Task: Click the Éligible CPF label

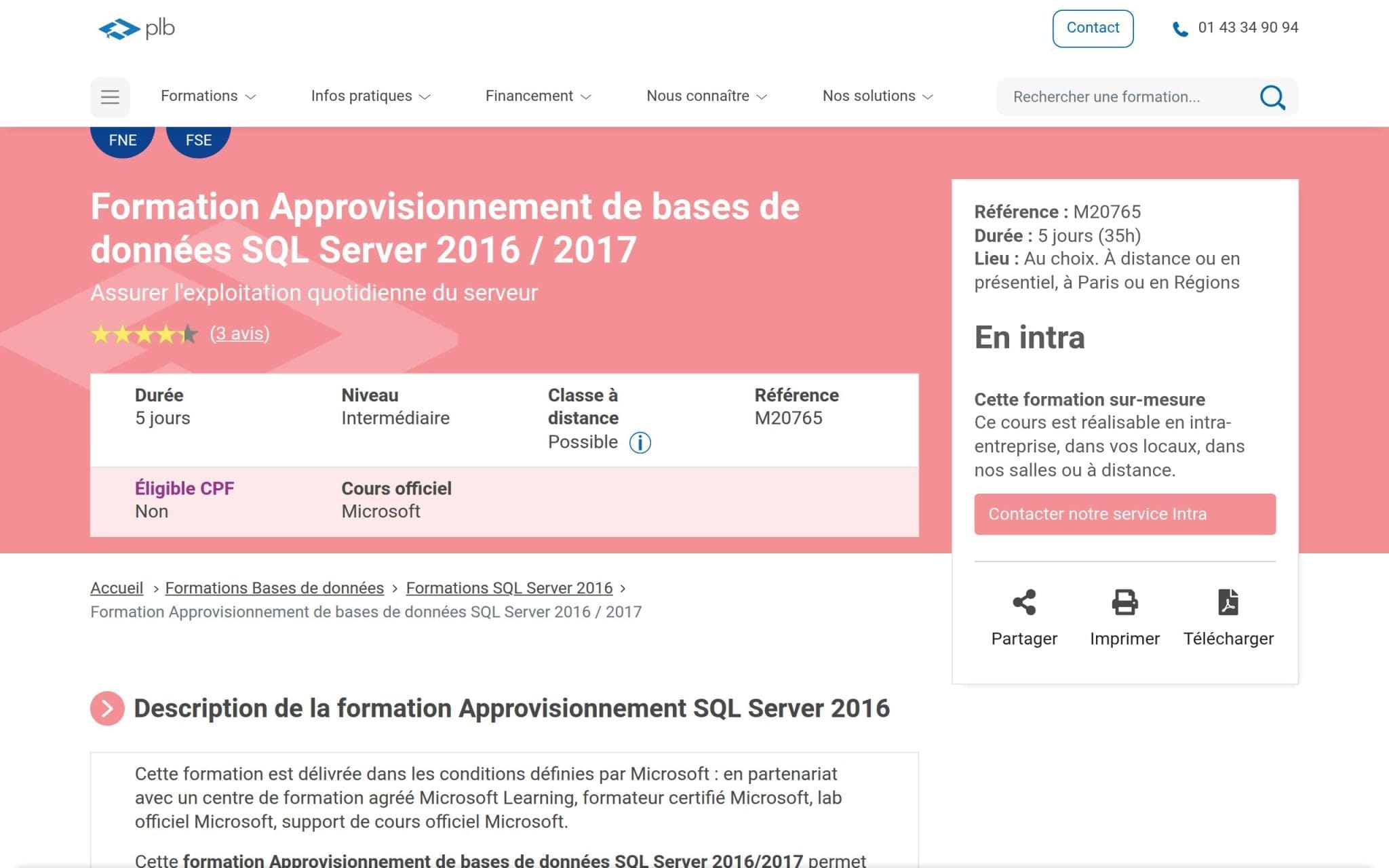Action: click(x=184, y=488)
